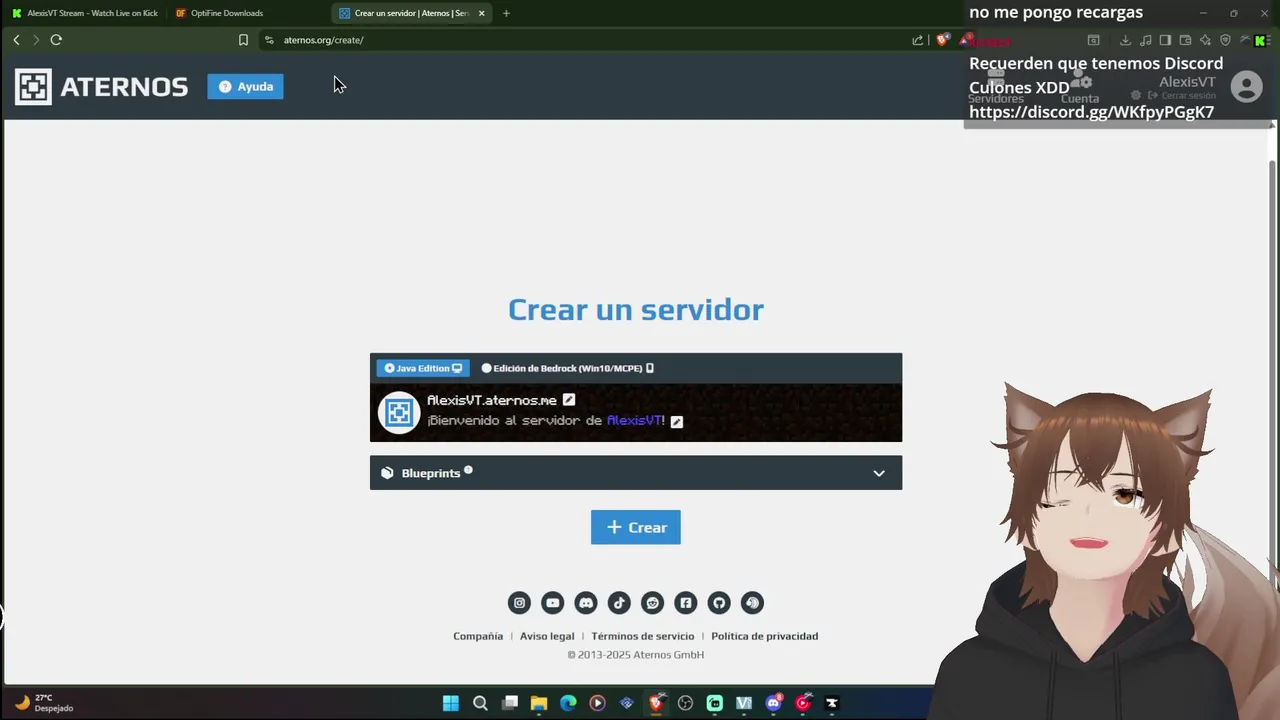Screen dimensions: 1280x720
Task: Select the Java Edition option
Action: (423, 368)
